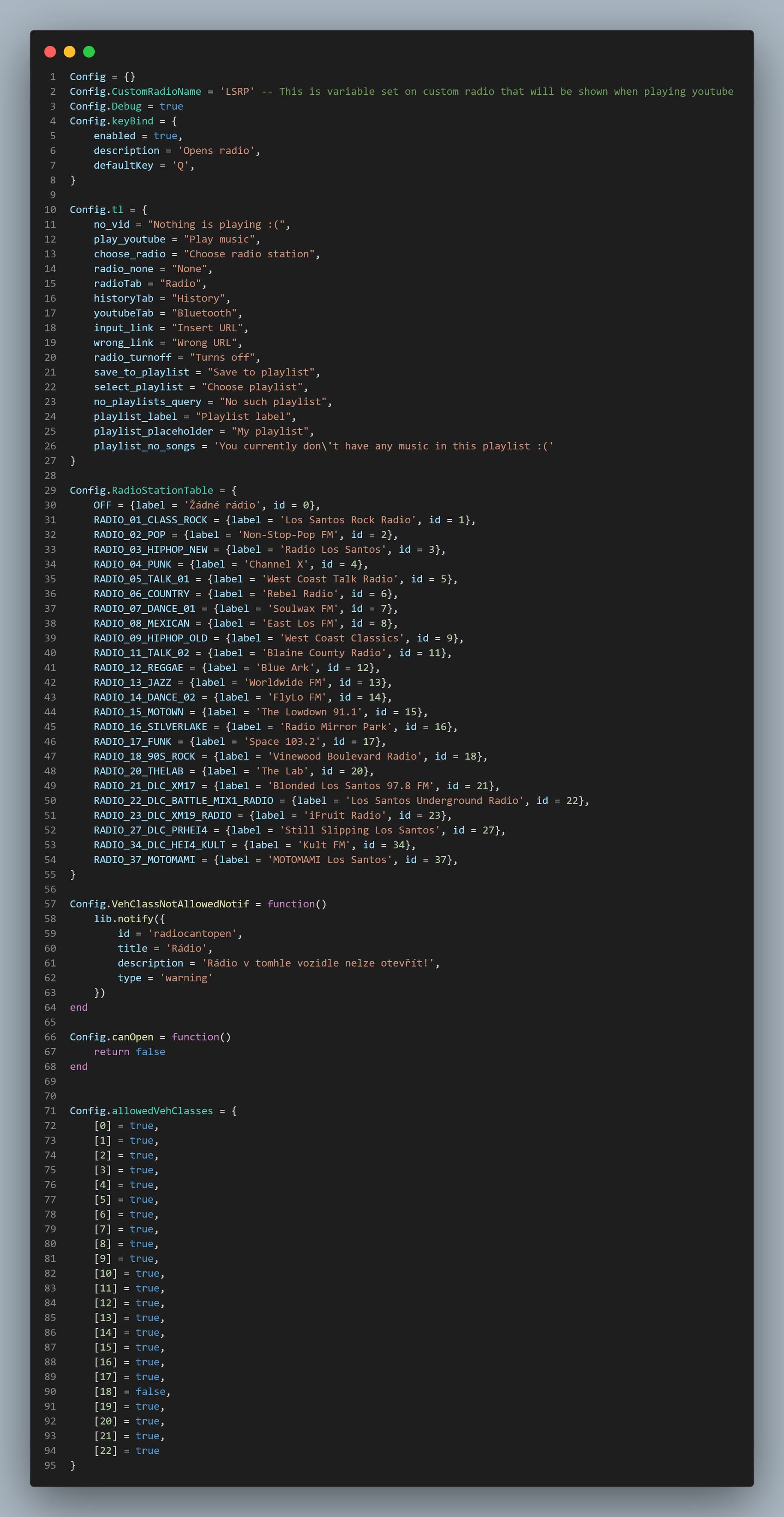Click the word CustomRadioName on line 2
784x1517 pixels.
pos(156,91)
